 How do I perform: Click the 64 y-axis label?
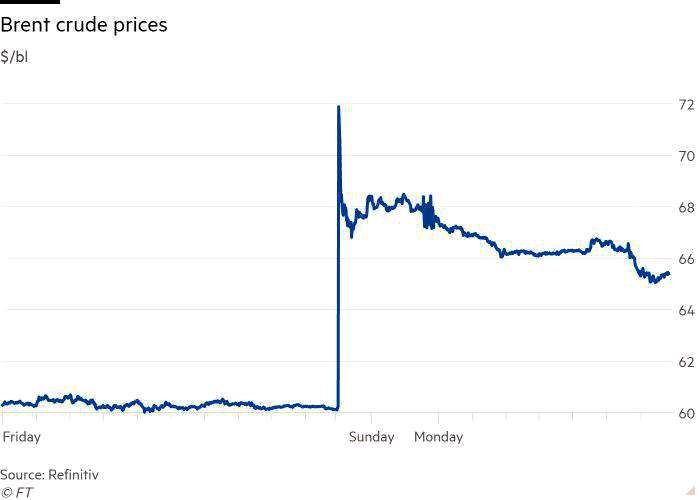[687, 311]
